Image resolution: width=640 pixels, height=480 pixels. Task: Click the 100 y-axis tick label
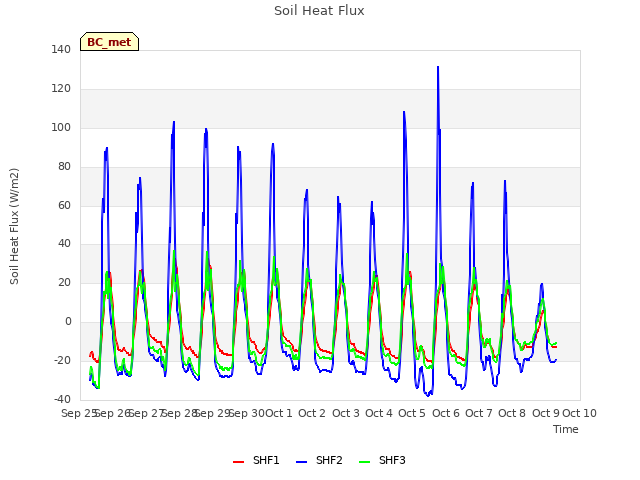tap(61, 127)
